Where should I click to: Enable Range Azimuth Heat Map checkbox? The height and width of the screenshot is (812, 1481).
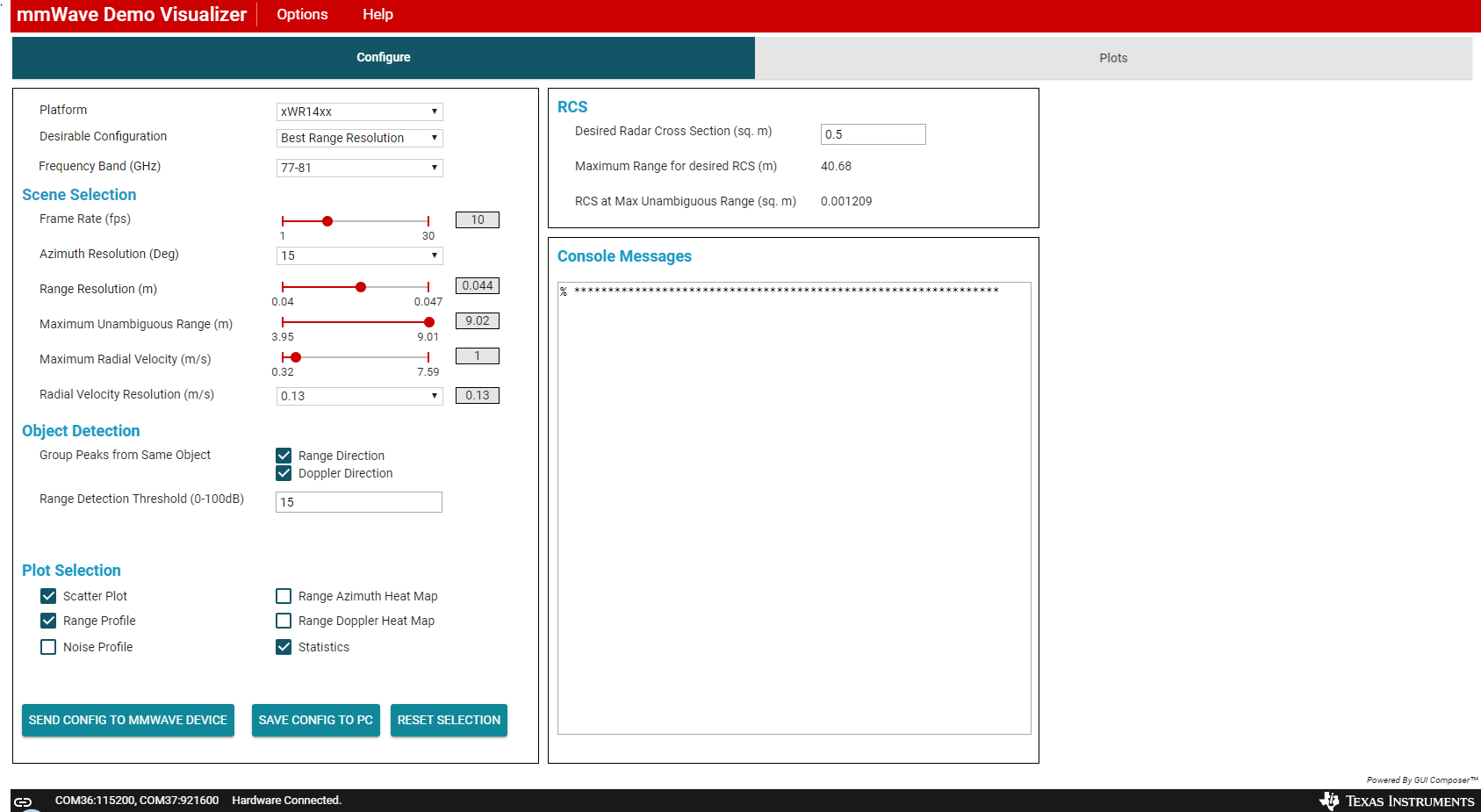pos(284,596)
